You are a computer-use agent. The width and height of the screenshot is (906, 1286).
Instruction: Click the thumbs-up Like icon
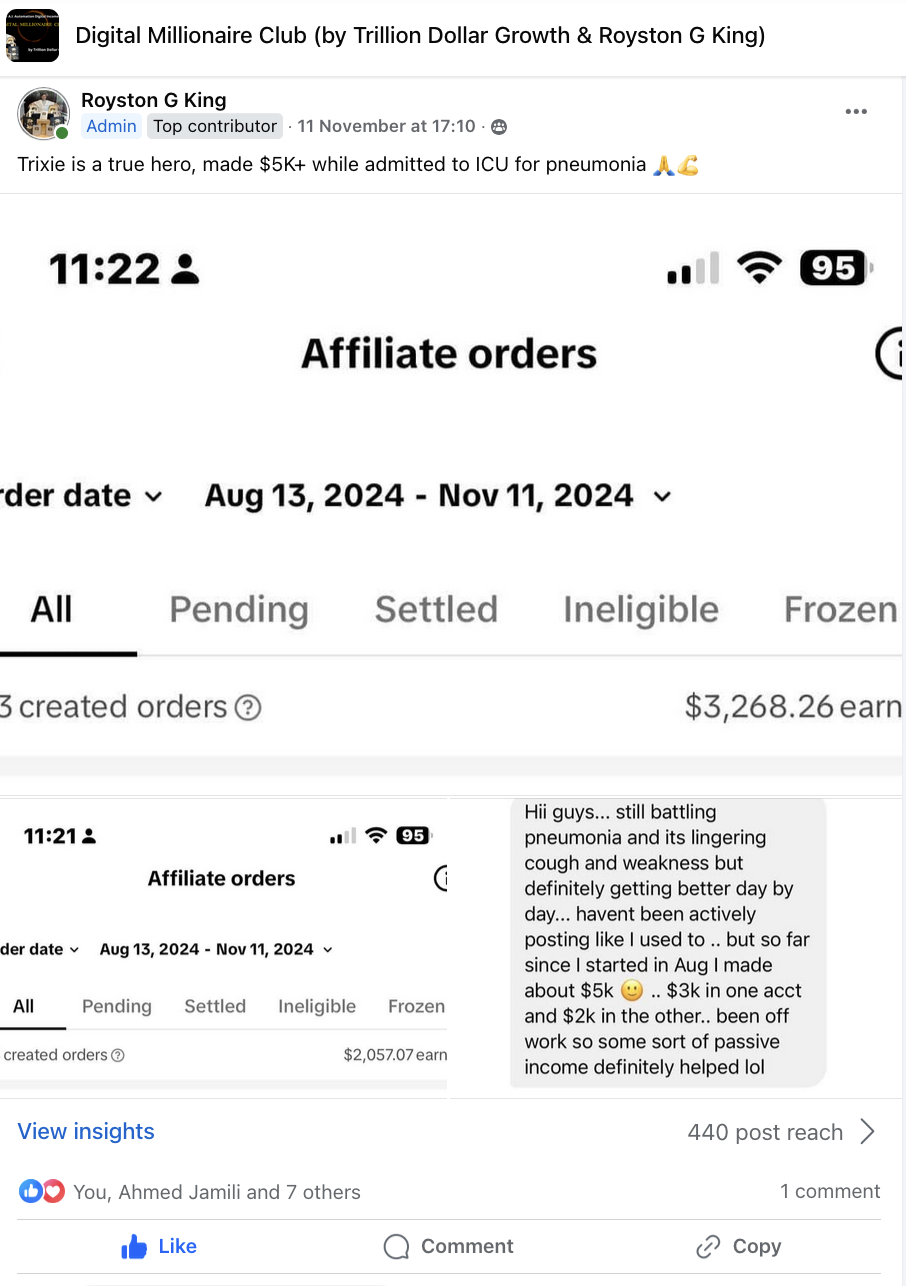tap(134, 1247)
